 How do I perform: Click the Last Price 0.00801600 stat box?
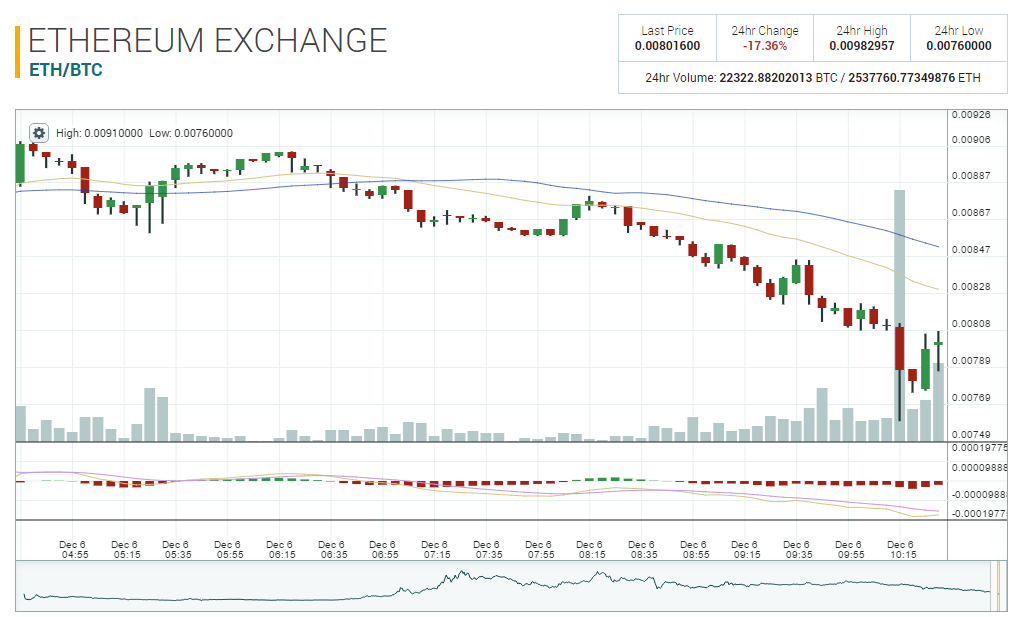pyautogui.click(x=668, y=37)
